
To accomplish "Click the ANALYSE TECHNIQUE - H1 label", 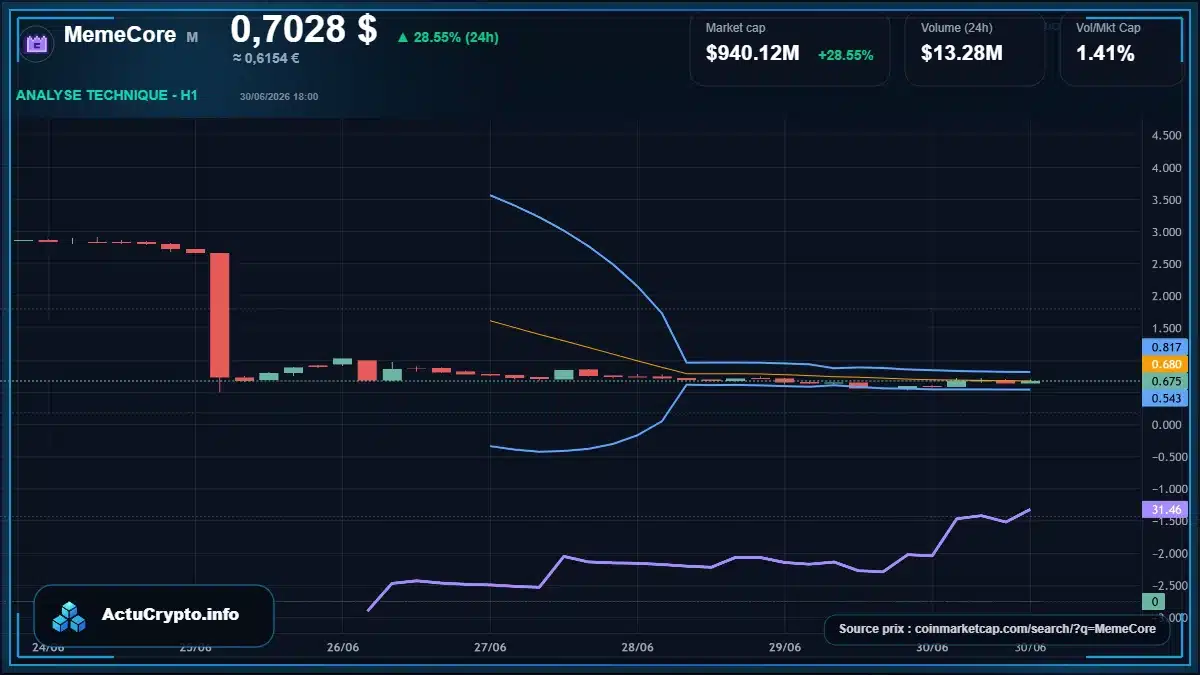I will [x=106, y=96].
